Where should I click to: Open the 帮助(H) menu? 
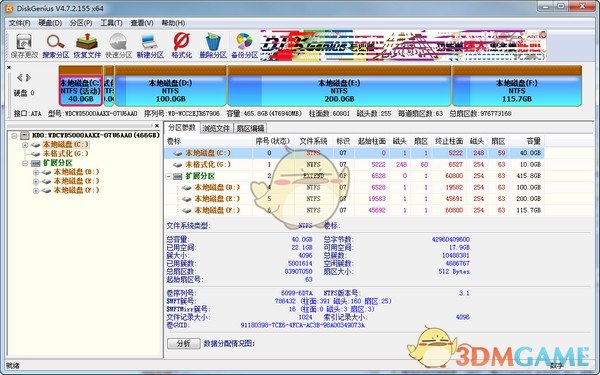point(173,23)
